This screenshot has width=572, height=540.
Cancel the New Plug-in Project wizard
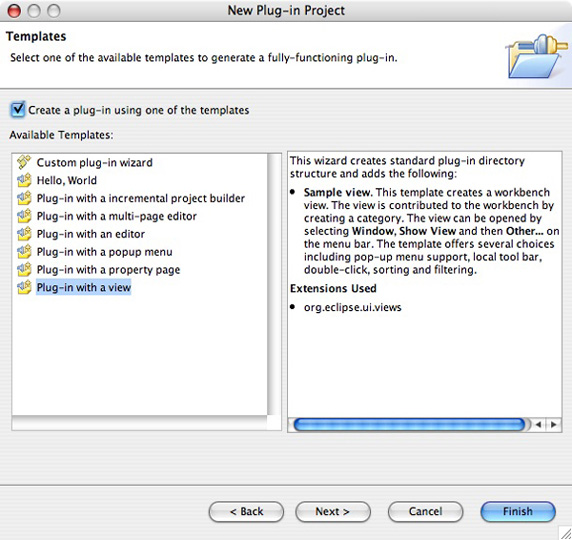(x=425, y=512)
